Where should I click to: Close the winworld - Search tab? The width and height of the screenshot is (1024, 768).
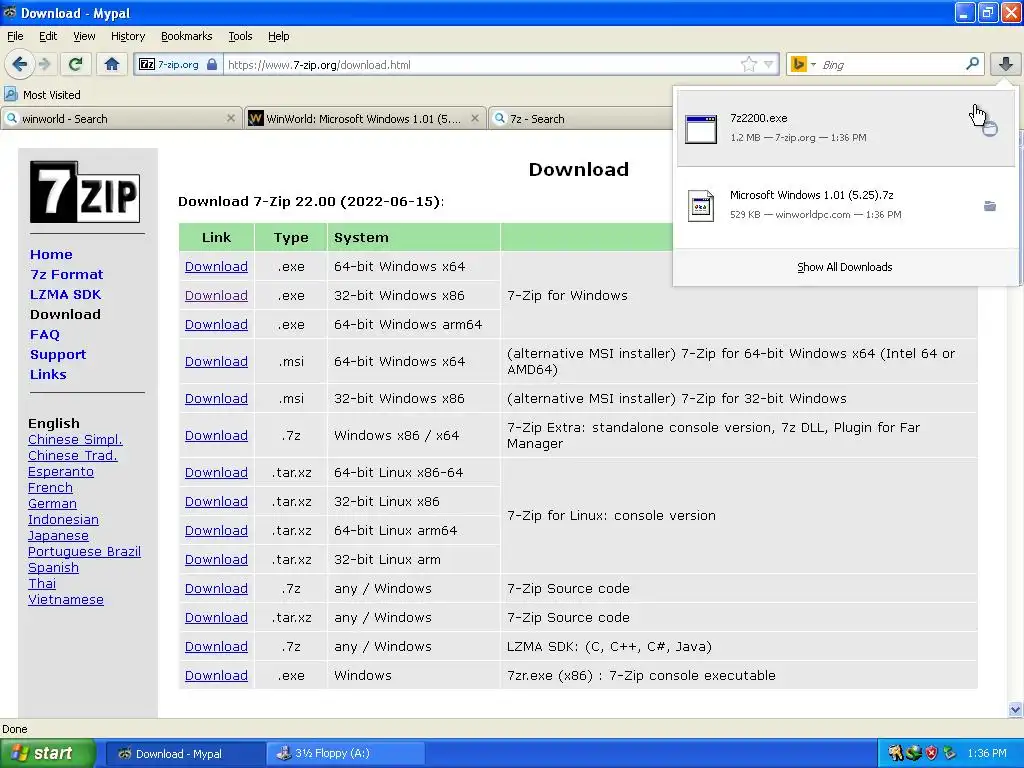click(x=231, y=118)
